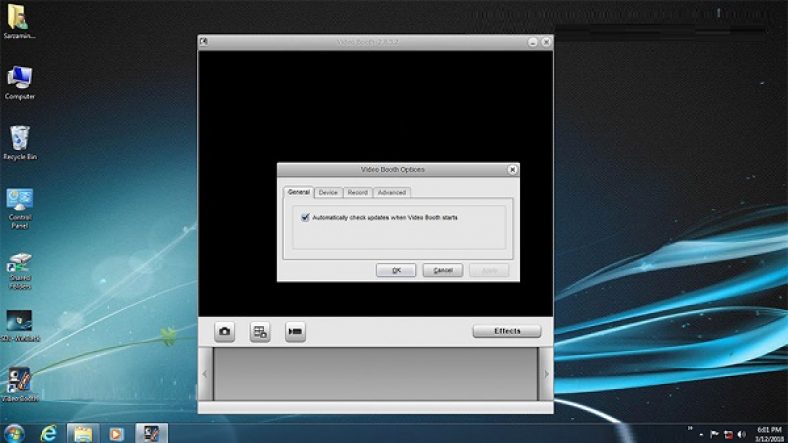Launch Internet Explorer from taskbar

(49, 433)
